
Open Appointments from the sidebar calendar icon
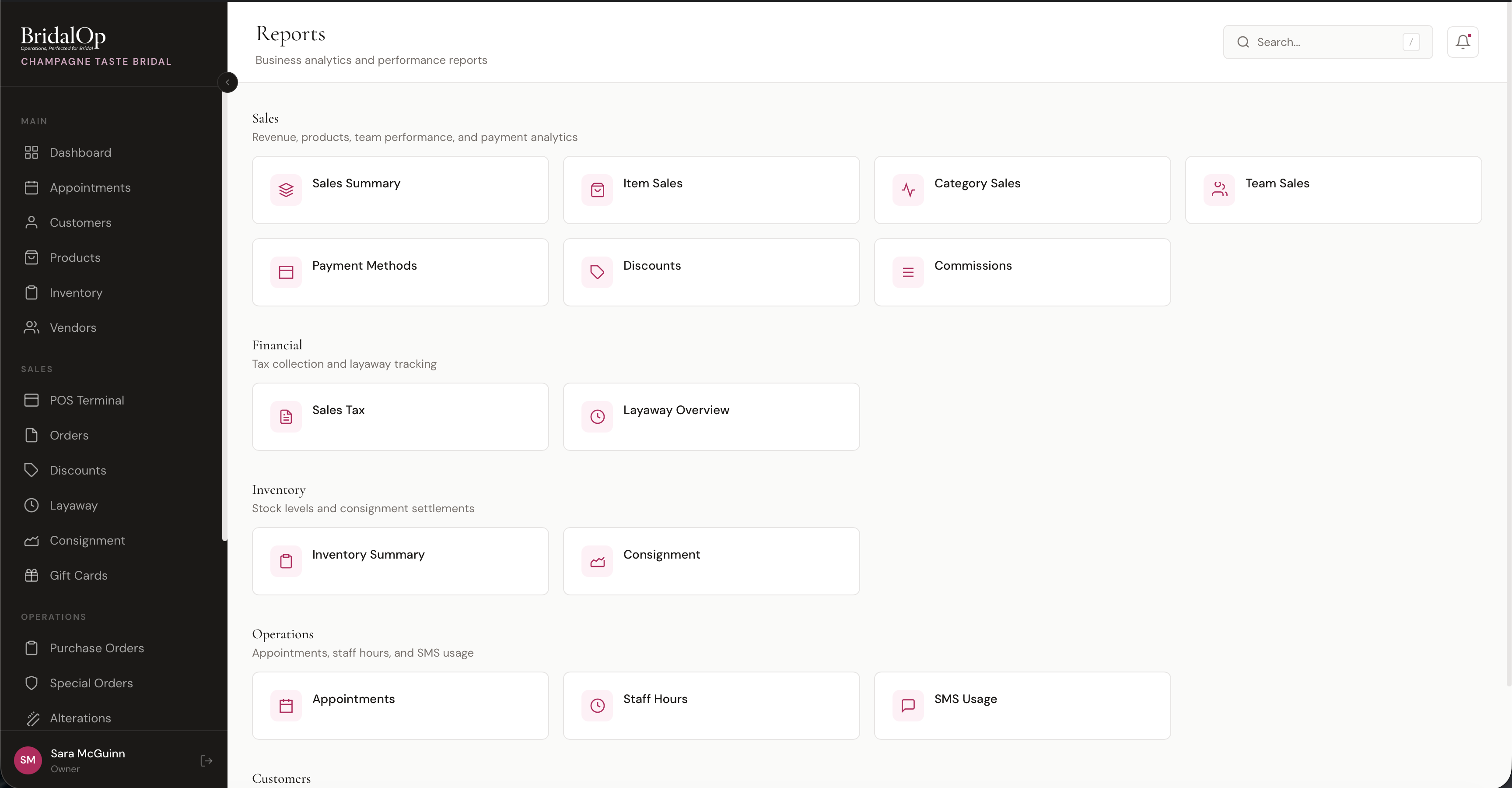31,187
